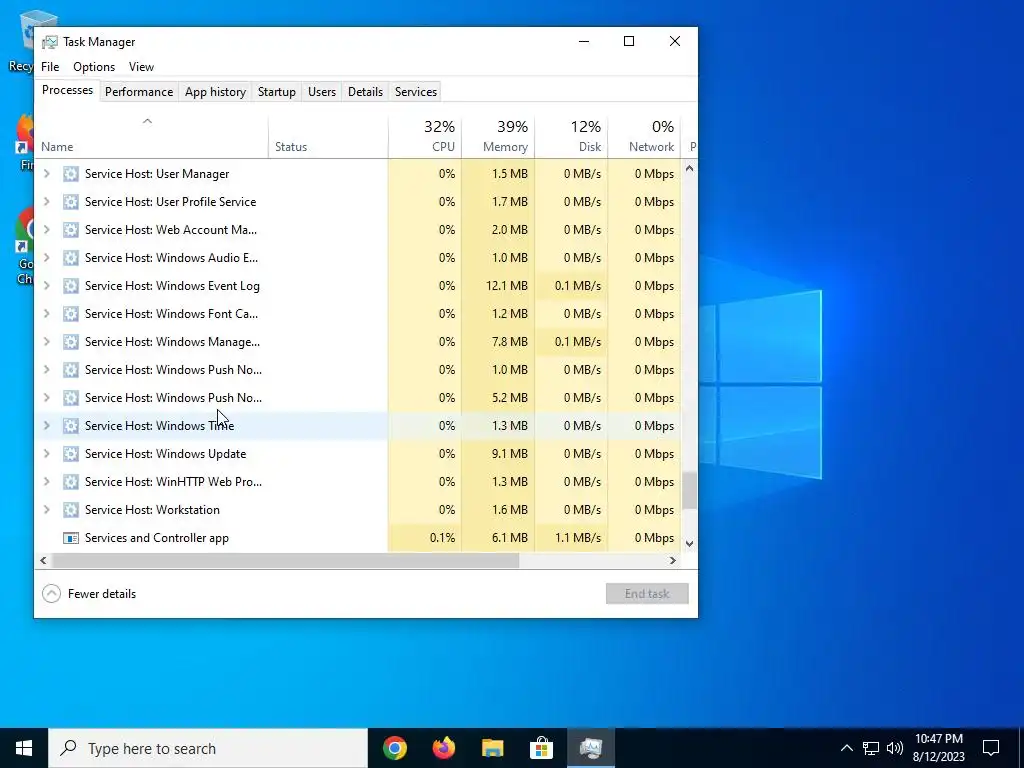
Task: Click the Task Manager title bar icon
Action: (x=50, y=42)
